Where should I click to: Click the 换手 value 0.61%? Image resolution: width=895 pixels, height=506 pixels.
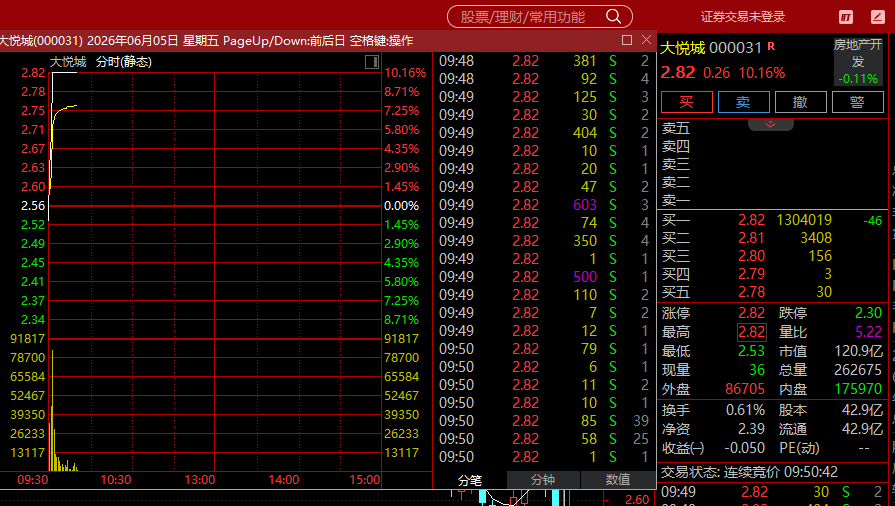tap(745, 410)
